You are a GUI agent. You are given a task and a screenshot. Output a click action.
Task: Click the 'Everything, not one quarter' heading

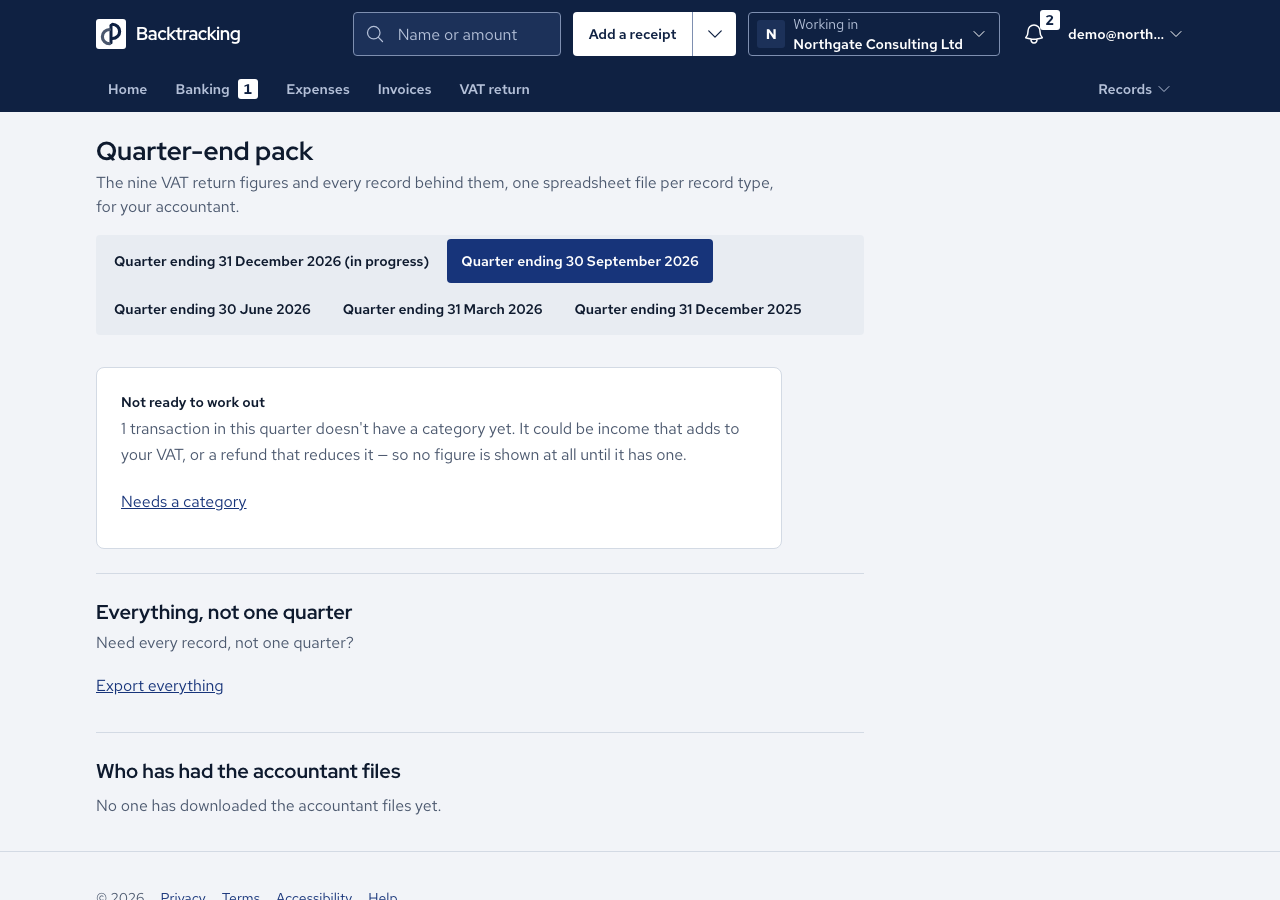(x=224, y=612)
